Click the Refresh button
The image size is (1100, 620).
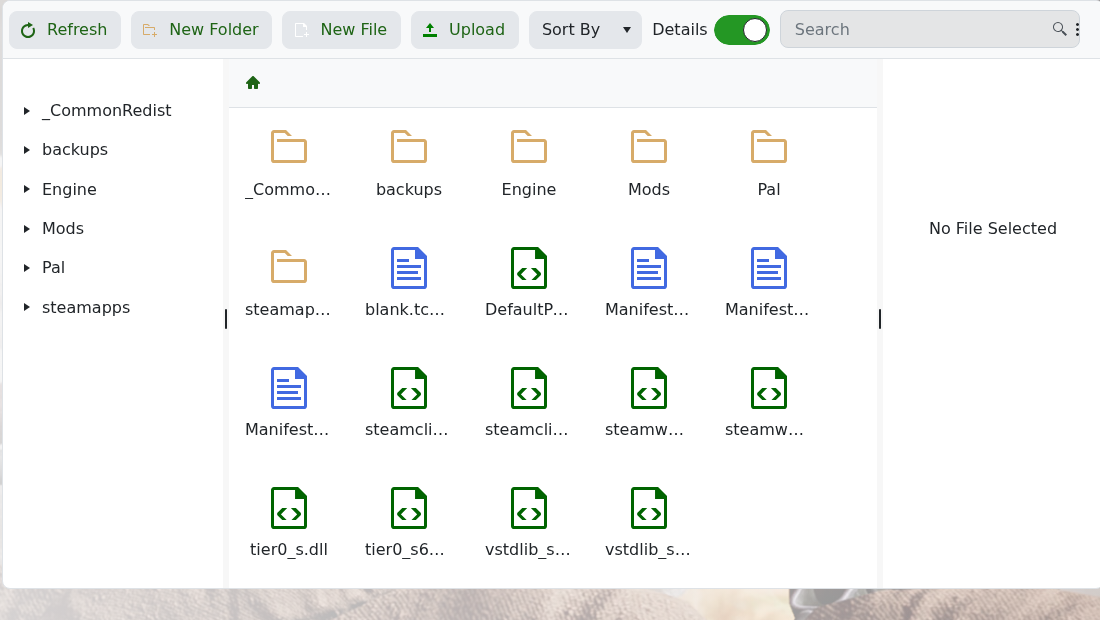click(65, 29)
